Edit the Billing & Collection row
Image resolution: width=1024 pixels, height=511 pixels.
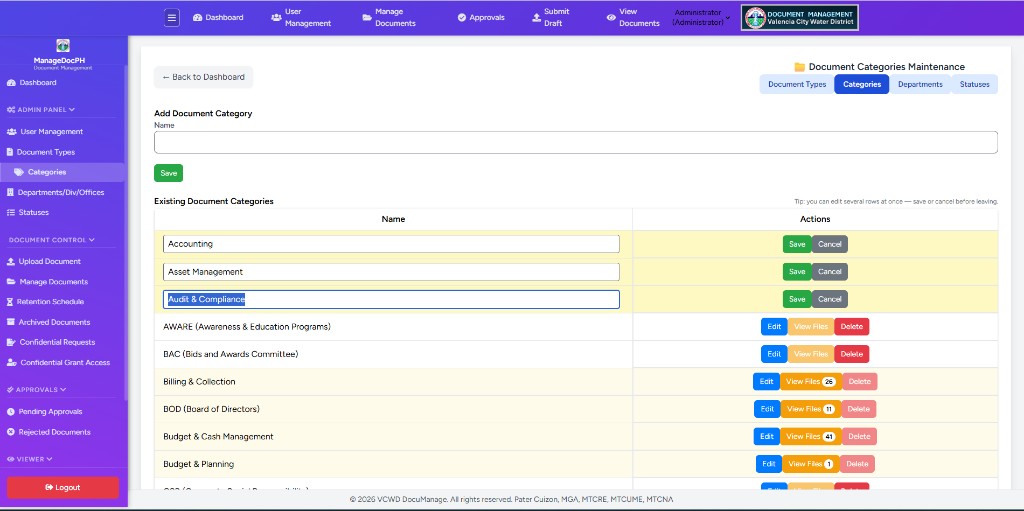click(766, 382)
